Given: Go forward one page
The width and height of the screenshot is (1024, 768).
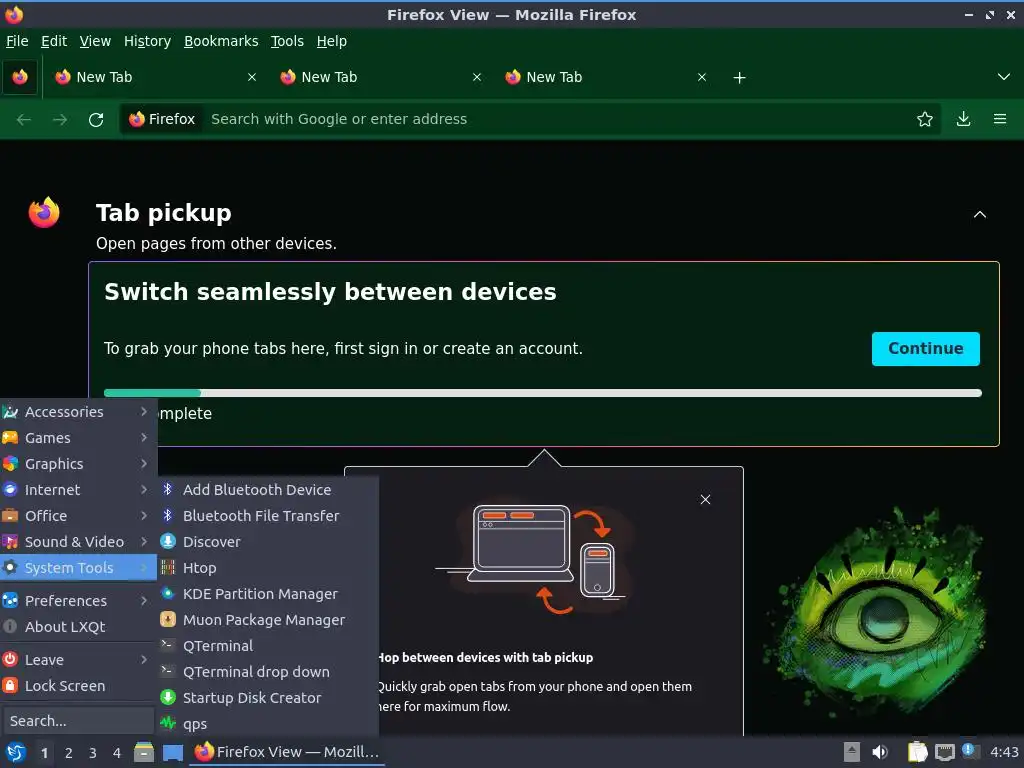Looking at the screenshot, I should (x=60, y=120).
